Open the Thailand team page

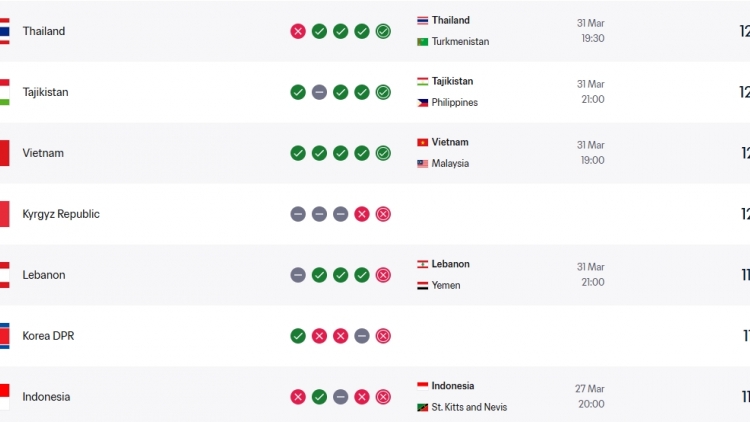tap(44, 31)
